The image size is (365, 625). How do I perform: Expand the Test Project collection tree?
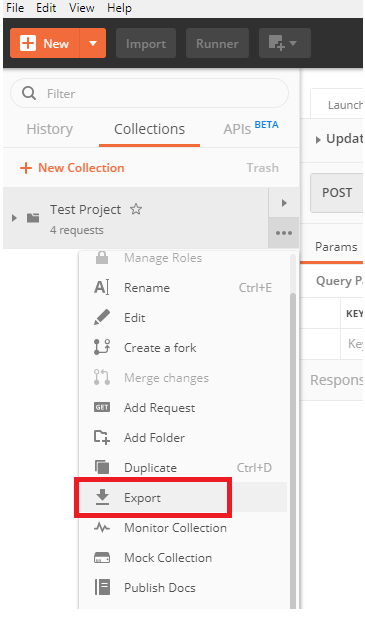click(x=14, y=218)
